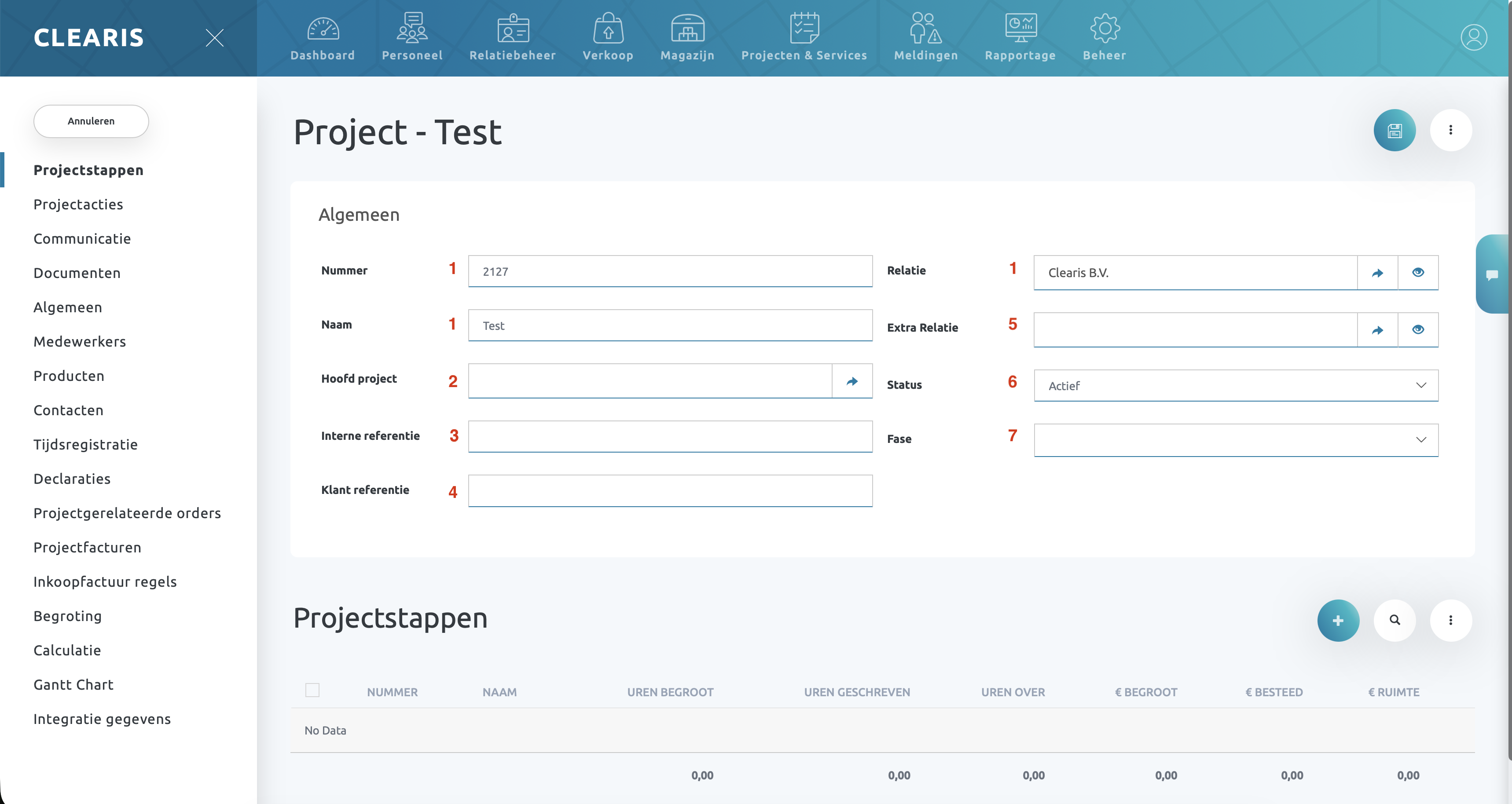Viewport: 1512px width, 804px height.
Task: Open Projecten & Services
Action: pyautogui.click(x=804, y=37)
